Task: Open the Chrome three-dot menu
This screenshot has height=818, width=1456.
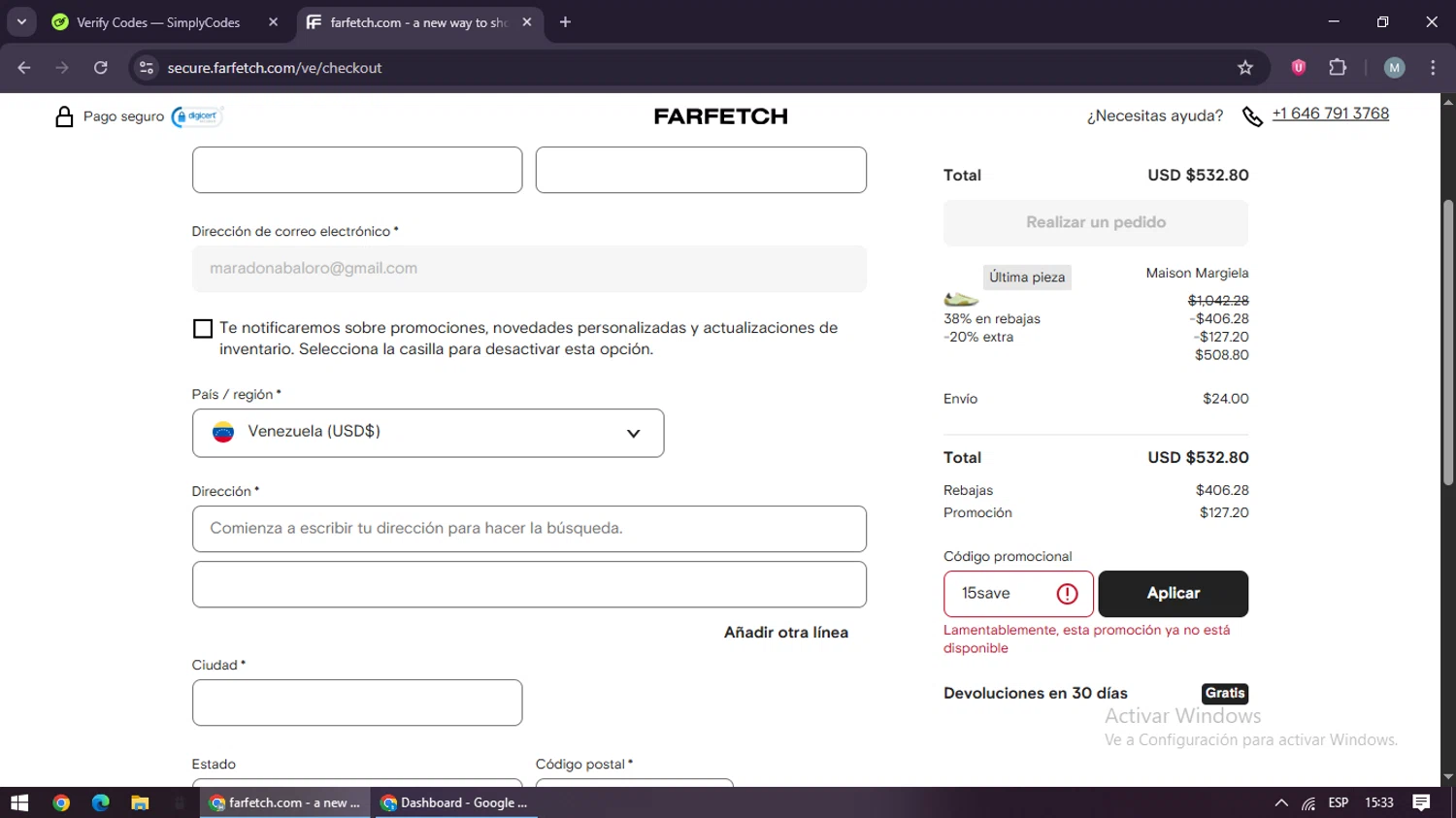Action: (x=1433, y=67)
